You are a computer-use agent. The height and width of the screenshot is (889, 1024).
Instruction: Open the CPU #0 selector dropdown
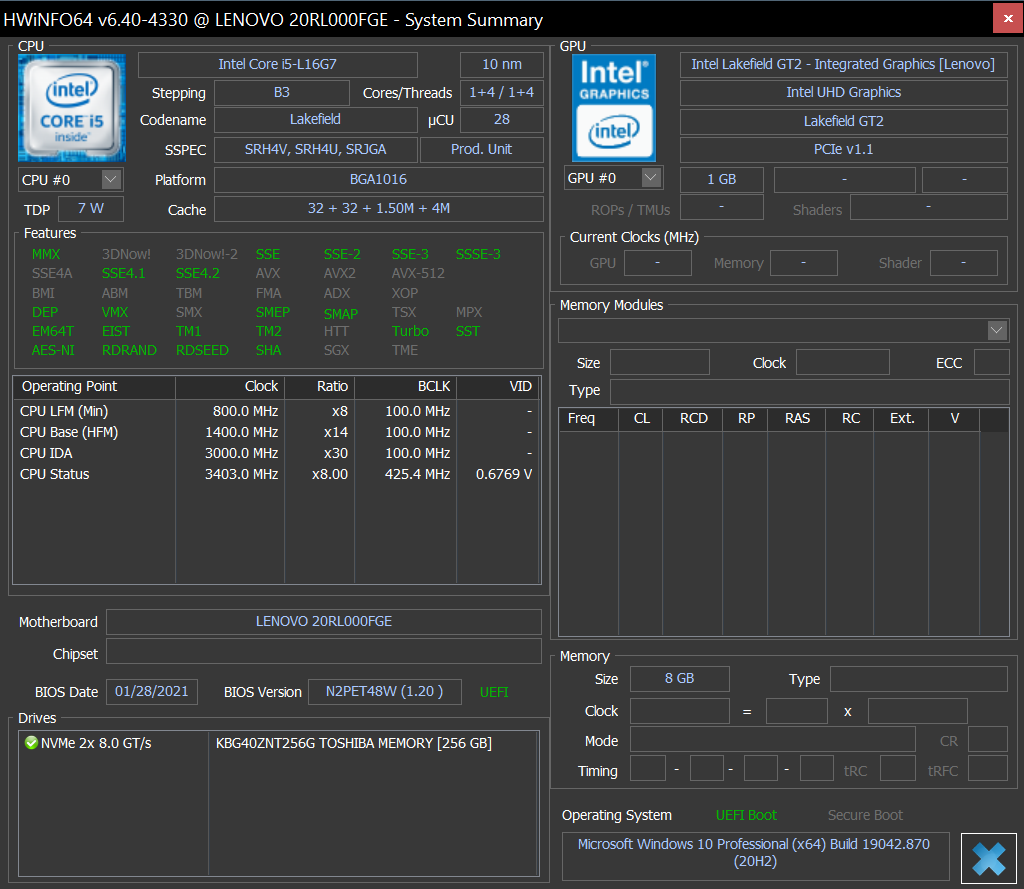click(x=111, y=180)
